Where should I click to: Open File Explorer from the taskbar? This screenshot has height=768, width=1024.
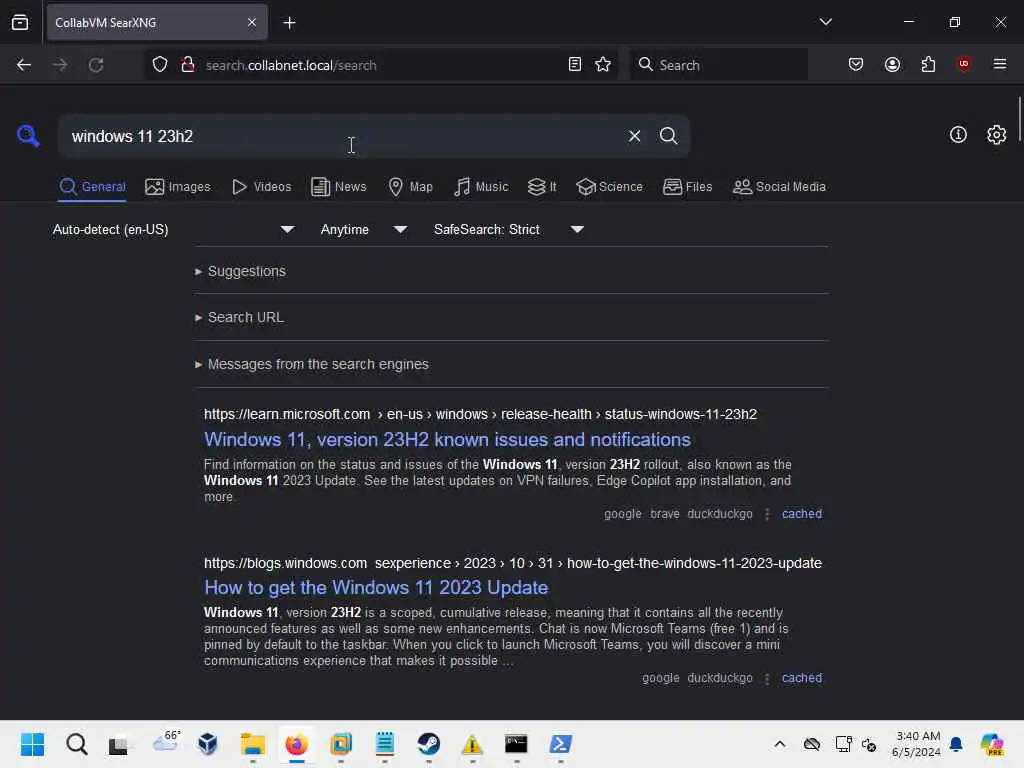click(253, 744)
